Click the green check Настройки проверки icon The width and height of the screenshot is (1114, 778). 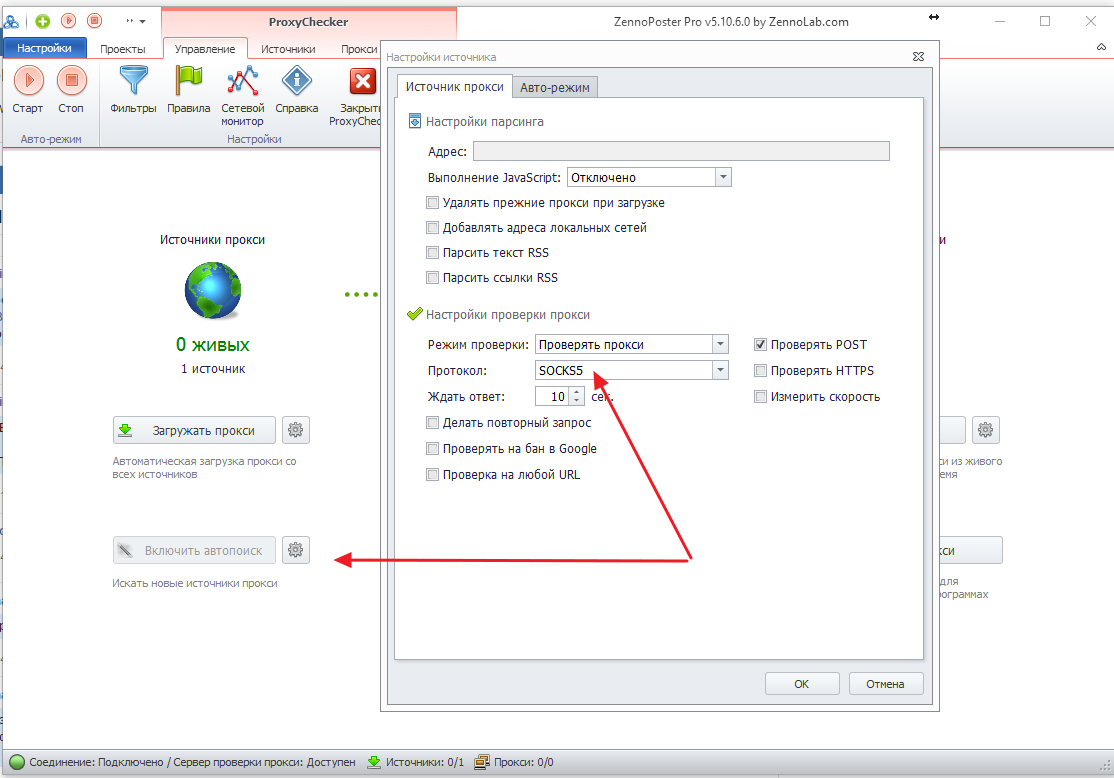tap(415, 314)
